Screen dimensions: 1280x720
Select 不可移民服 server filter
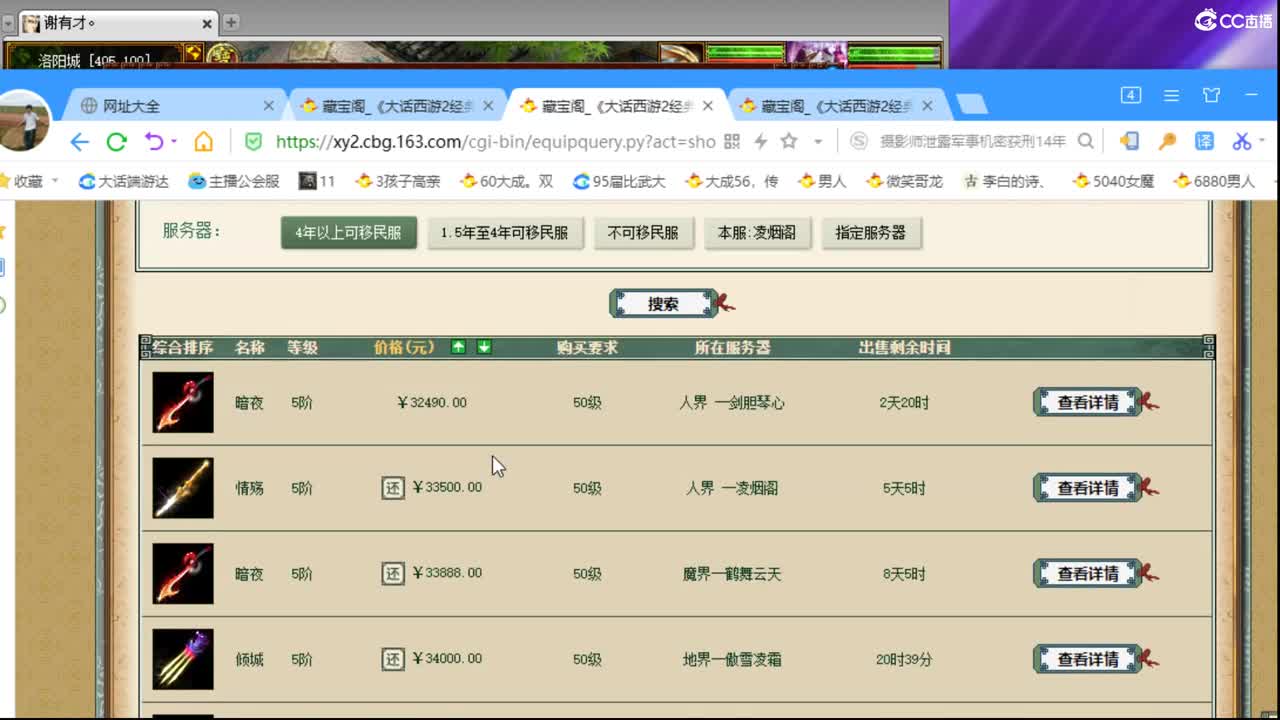click(643, 233)
